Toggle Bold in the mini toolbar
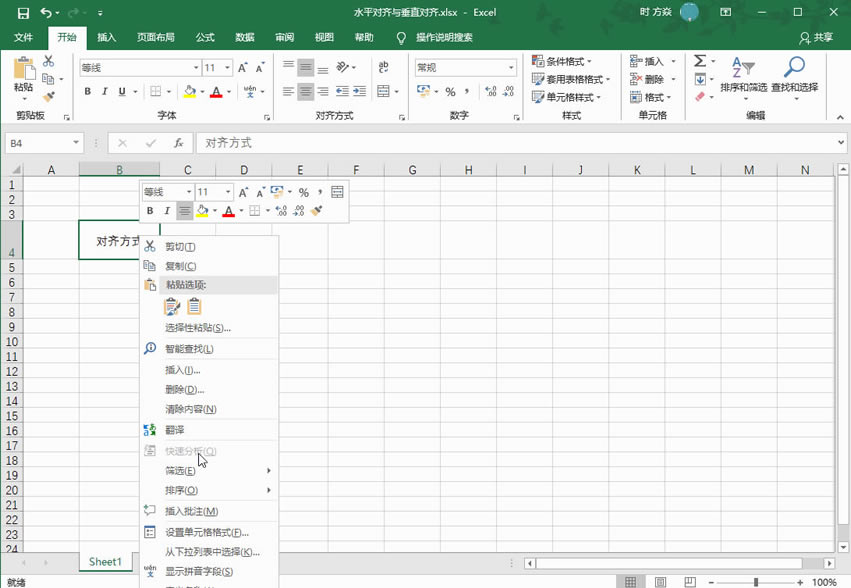The image size is (851, 588). point(150,211)
